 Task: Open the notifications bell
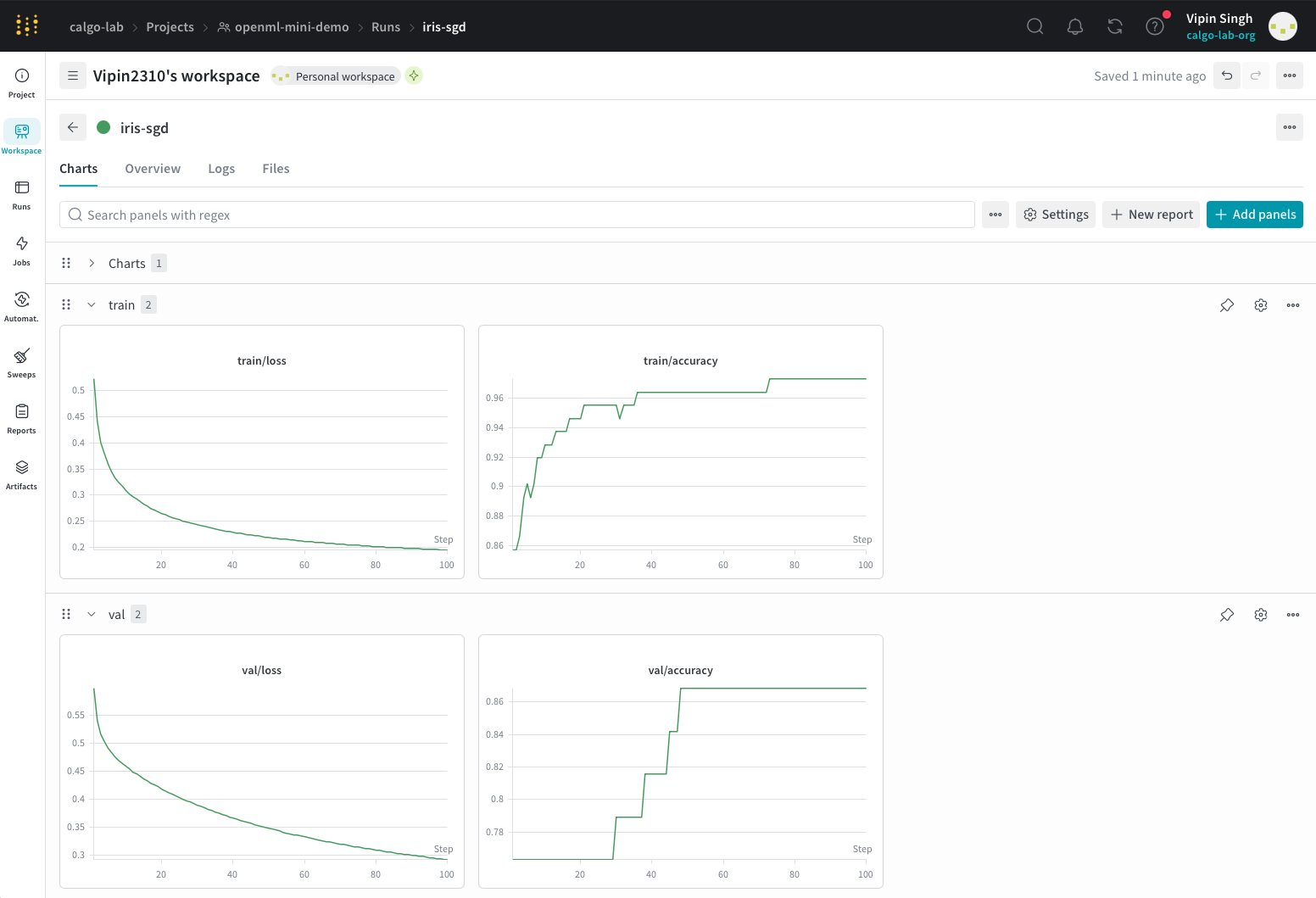tap(1074, 26)
